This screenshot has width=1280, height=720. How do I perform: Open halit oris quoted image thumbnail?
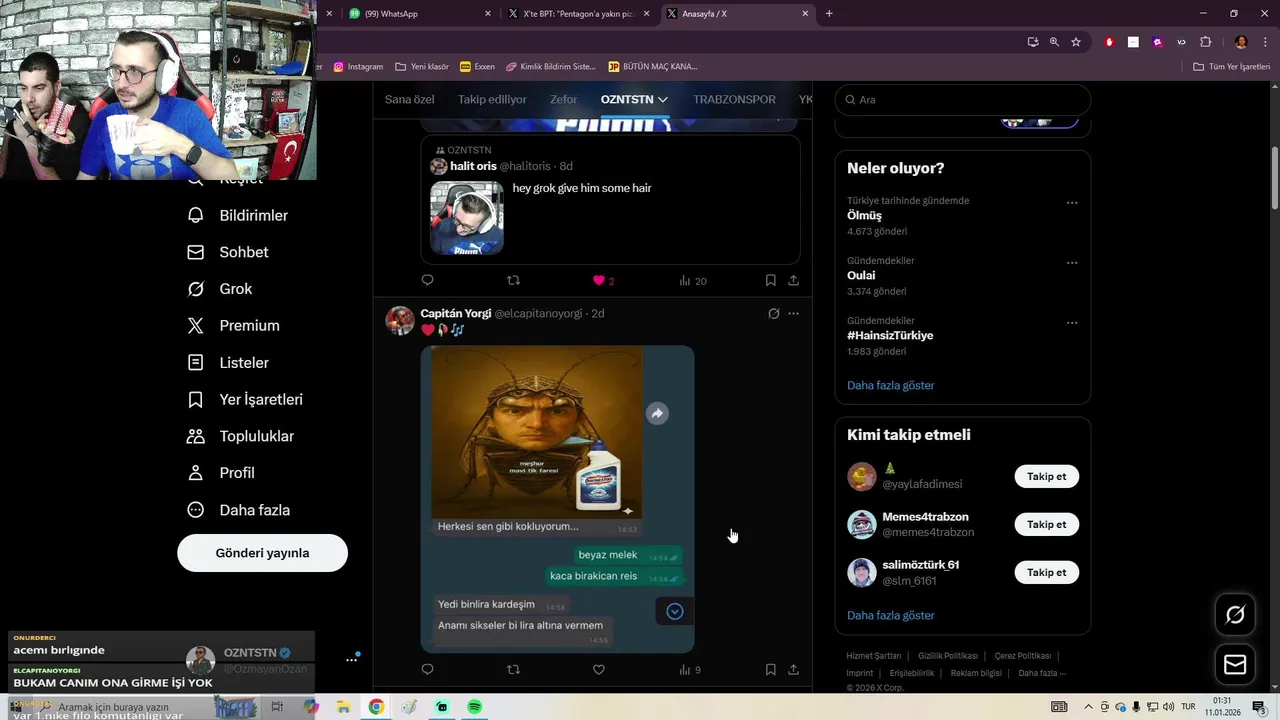(x=467, y=218)
